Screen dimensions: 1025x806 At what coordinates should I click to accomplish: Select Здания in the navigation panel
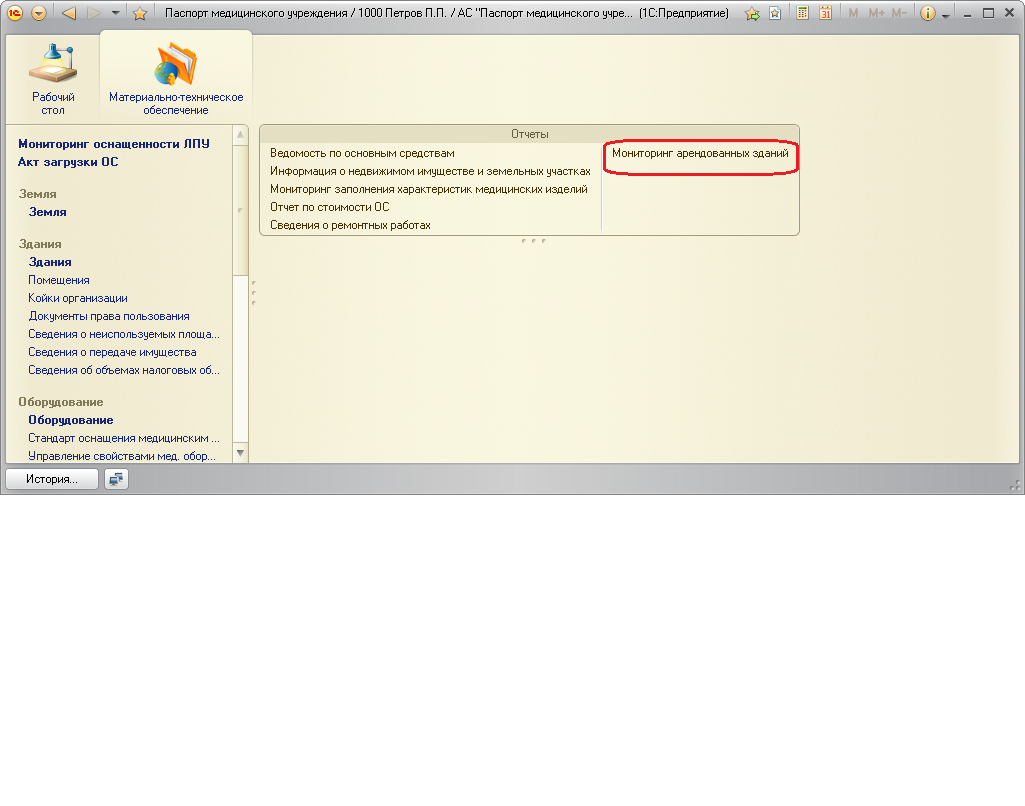coord(50,262)
